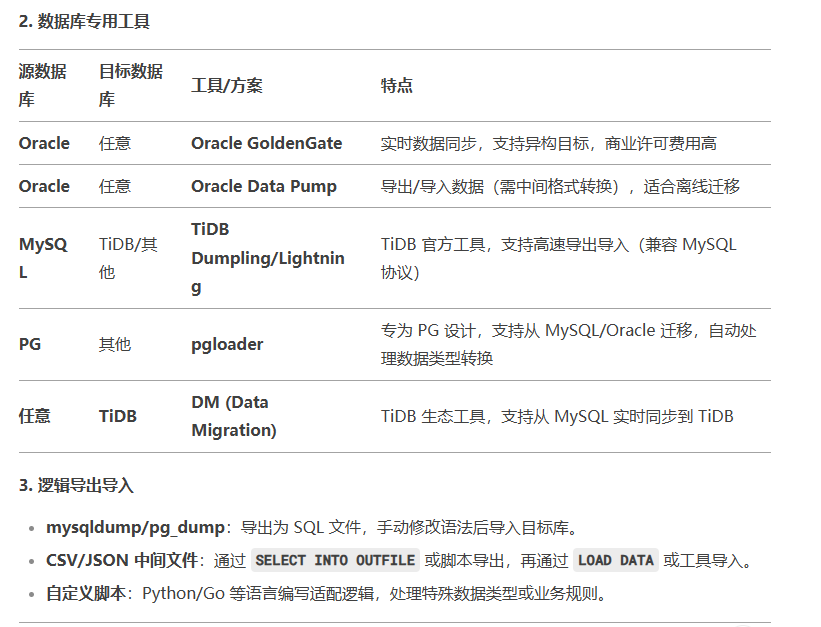Click the "Oracle GoldenGate" tool cell
This screenshot has width=821, height=627.
[267, 143]
